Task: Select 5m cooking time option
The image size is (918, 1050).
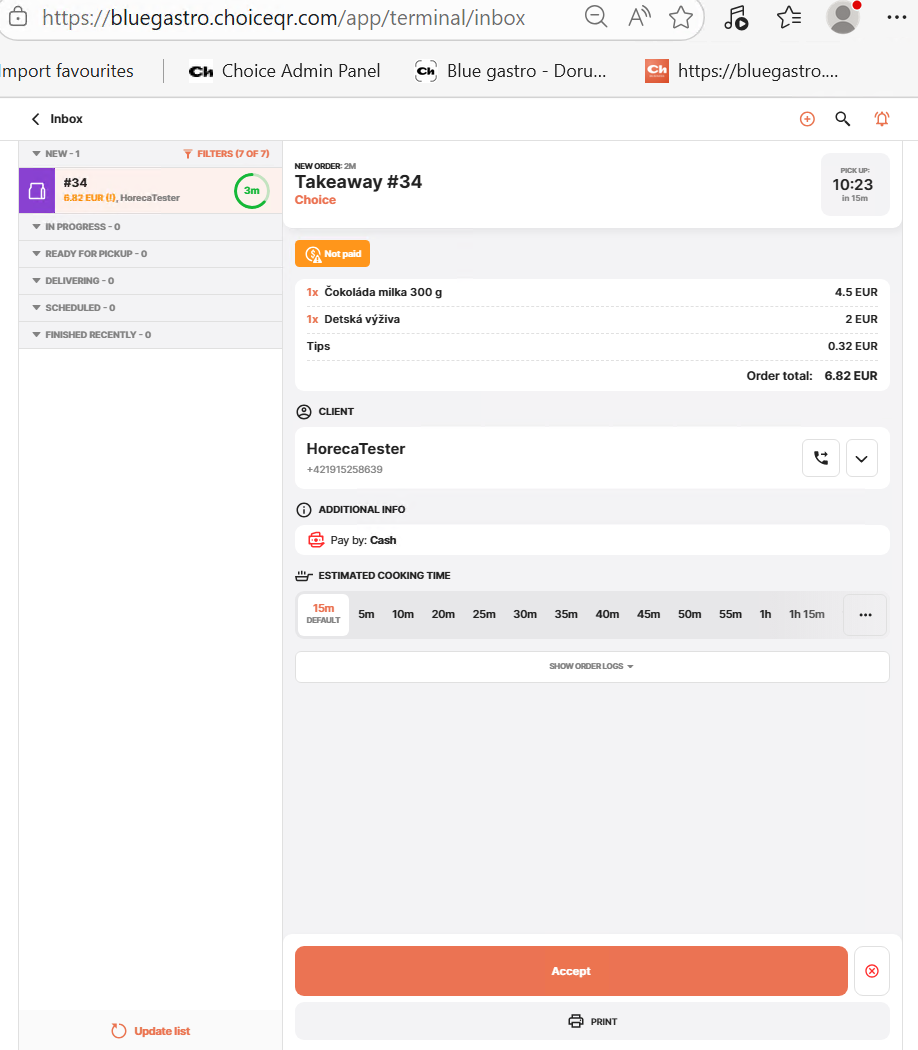Action: [366, 614]
